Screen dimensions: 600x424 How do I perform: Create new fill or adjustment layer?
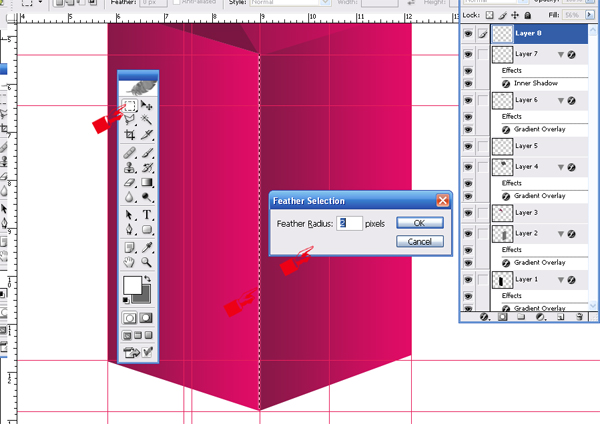(x=540, y=317)
